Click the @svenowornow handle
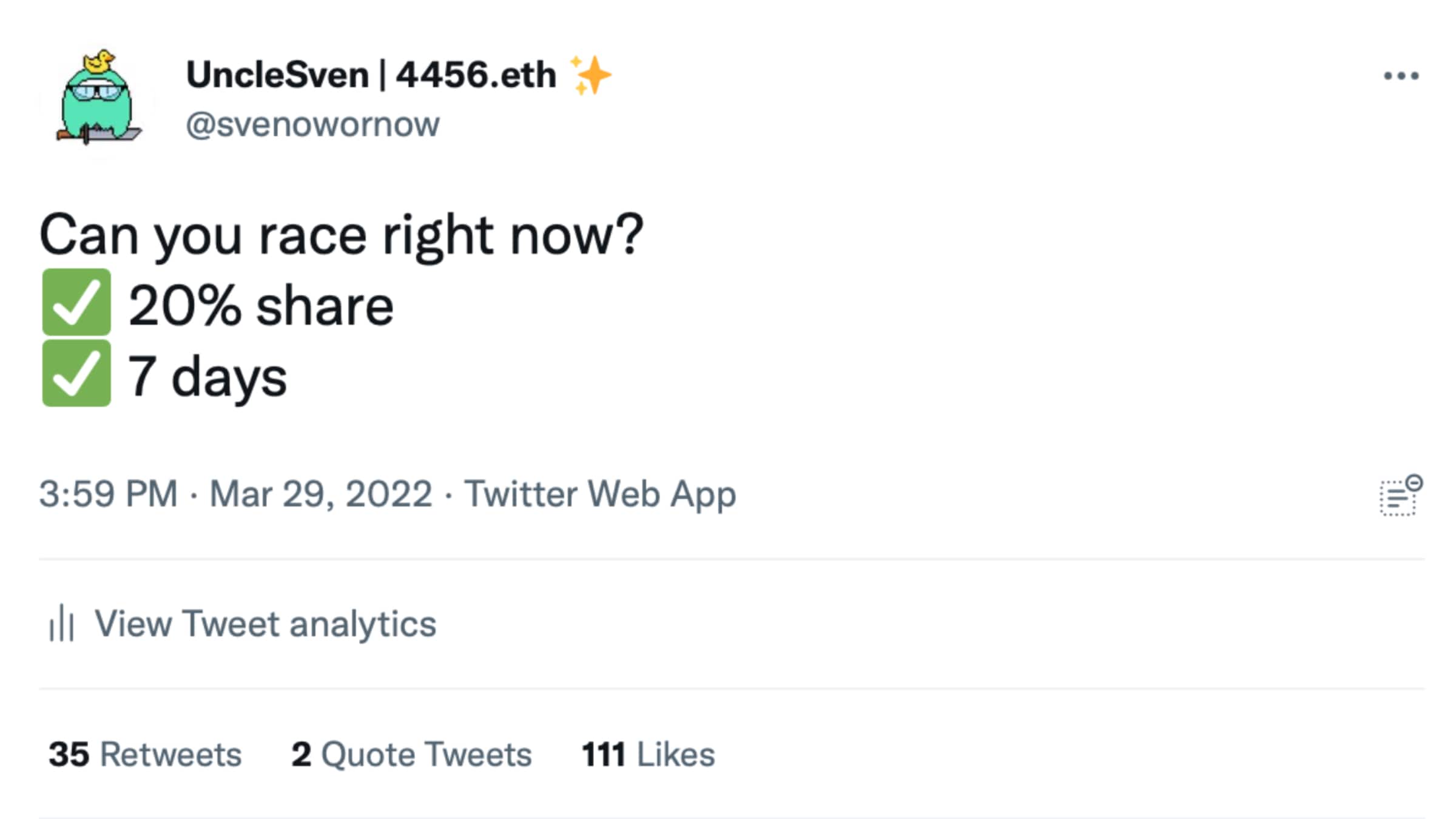 tap(312, 125)
